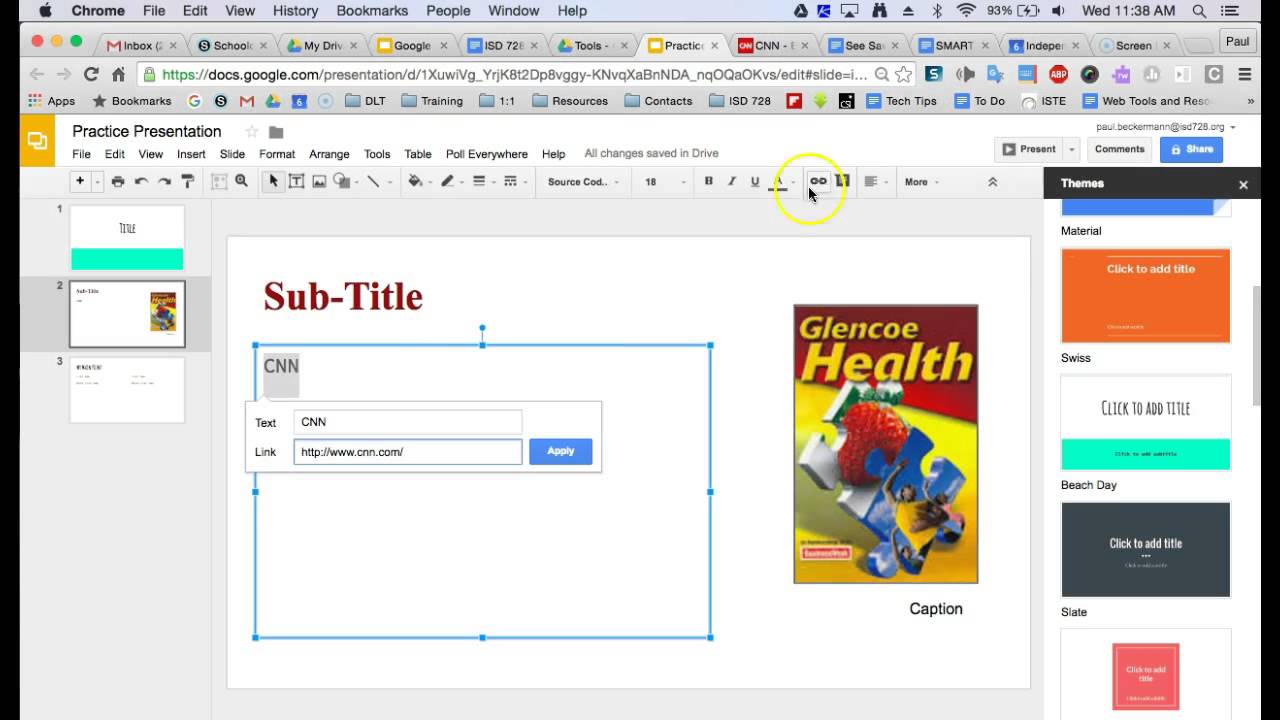
Task: Click the Comments button
Action: (1119, 149)
